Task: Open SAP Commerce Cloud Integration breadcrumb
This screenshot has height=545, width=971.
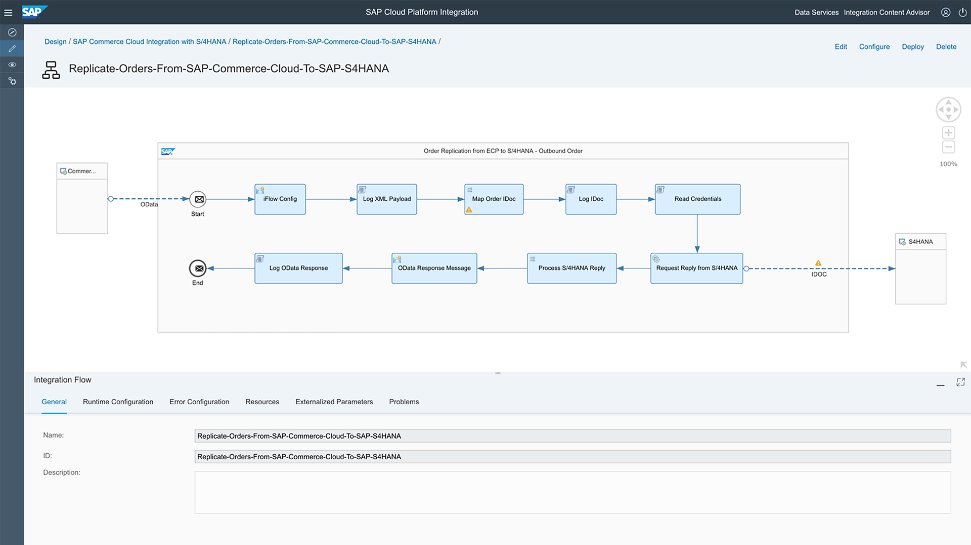Action: click(x=149, y=41)
